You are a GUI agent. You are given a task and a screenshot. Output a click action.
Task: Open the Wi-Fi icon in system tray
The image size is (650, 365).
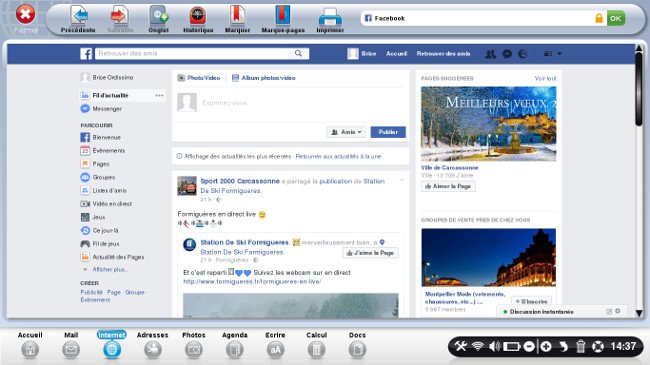tap(478, 346)
